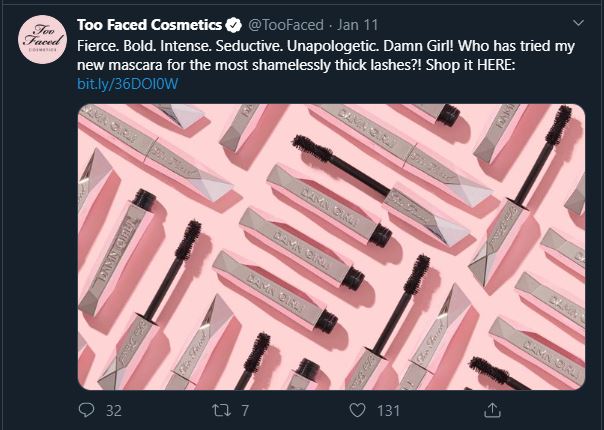This screenshot has height=430, width=604.
Task: Click the reply count 32
Action: coord(113,410)
